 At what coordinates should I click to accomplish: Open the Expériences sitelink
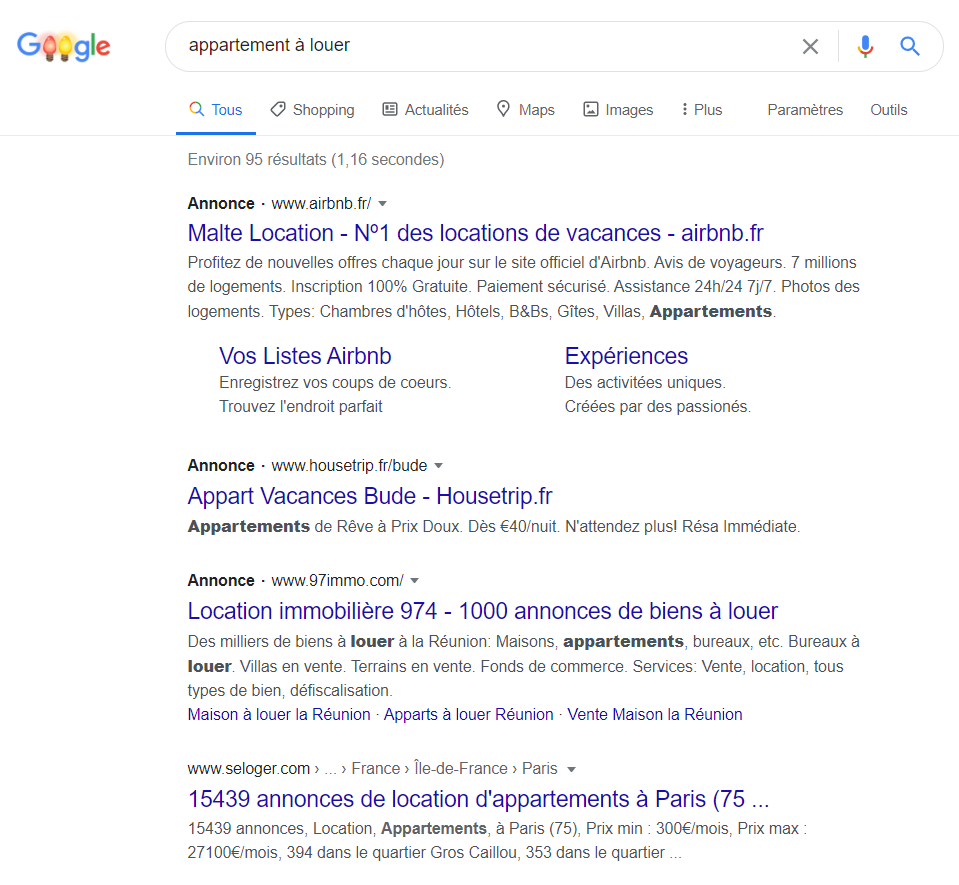click(x=626, y=356)
